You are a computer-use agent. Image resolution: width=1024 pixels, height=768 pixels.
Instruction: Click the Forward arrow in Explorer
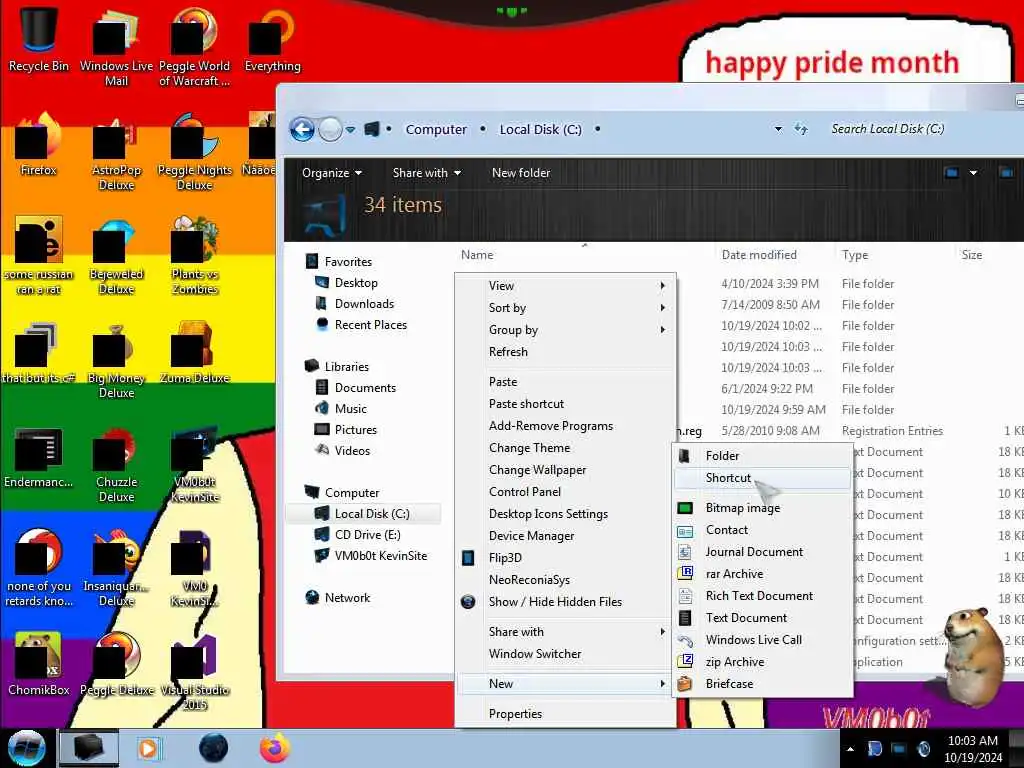point(330,129)
